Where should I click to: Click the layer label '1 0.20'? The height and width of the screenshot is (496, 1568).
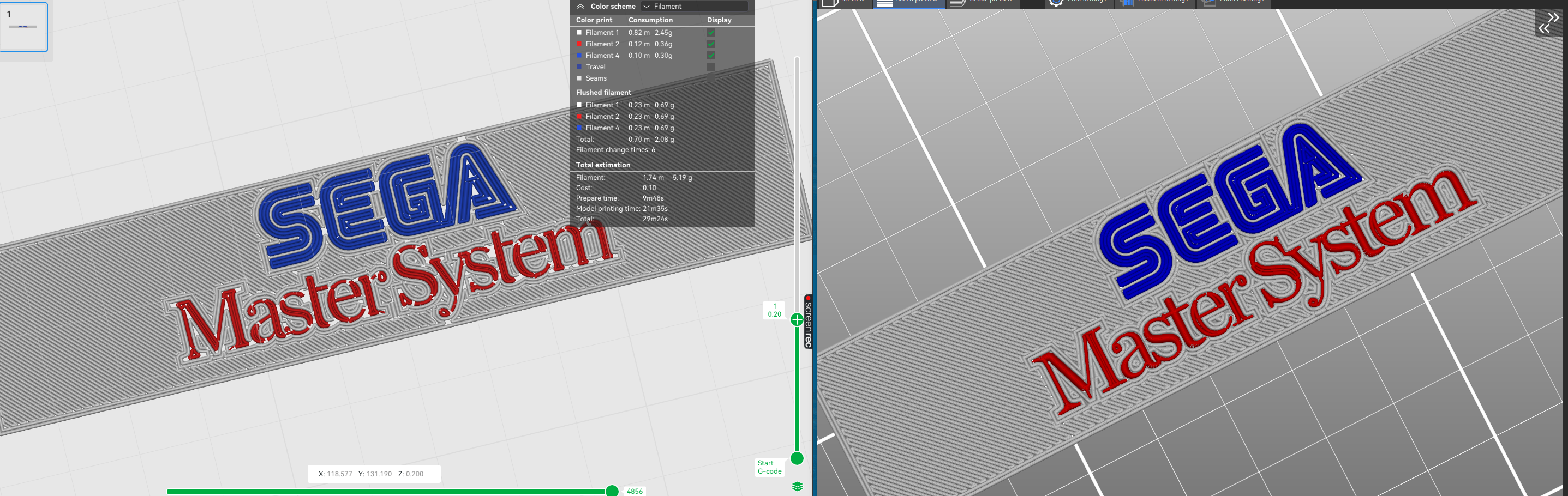774,310
